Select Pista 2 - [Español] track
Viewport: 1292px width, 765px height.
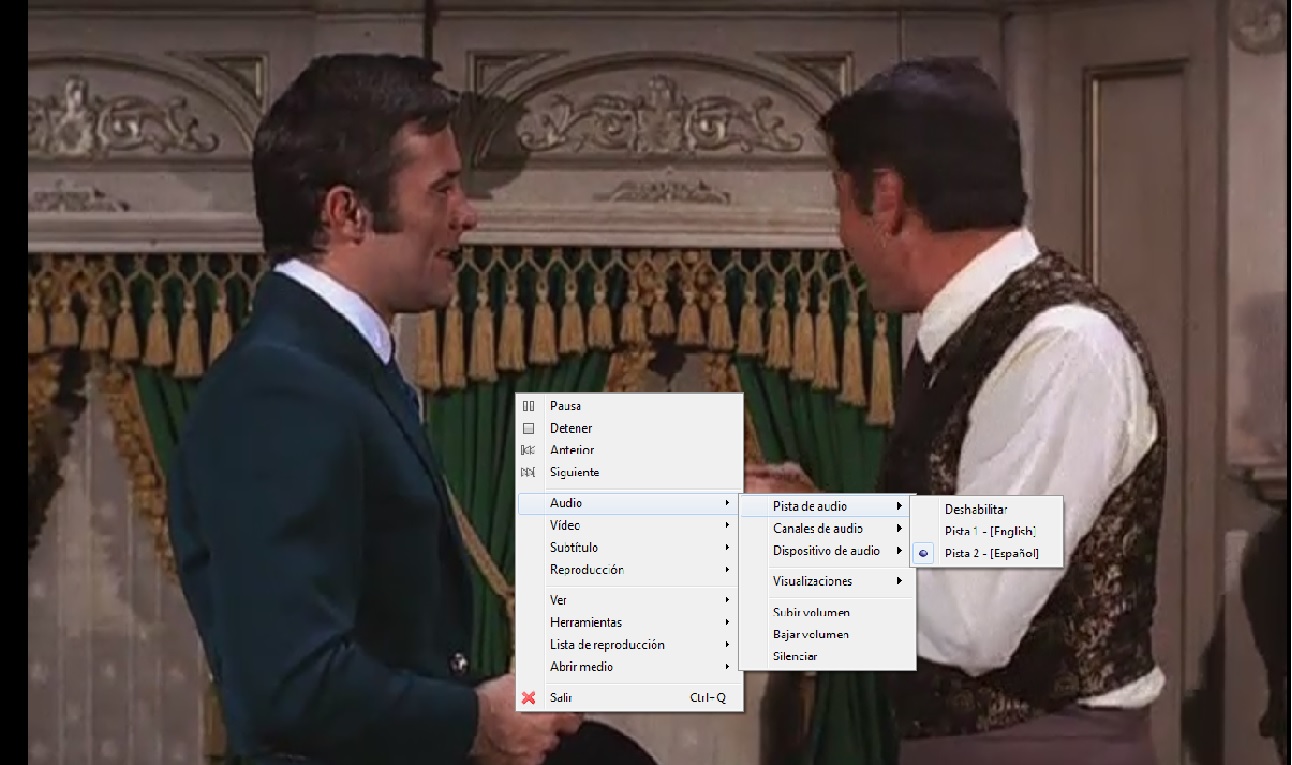tap(987, 553)
